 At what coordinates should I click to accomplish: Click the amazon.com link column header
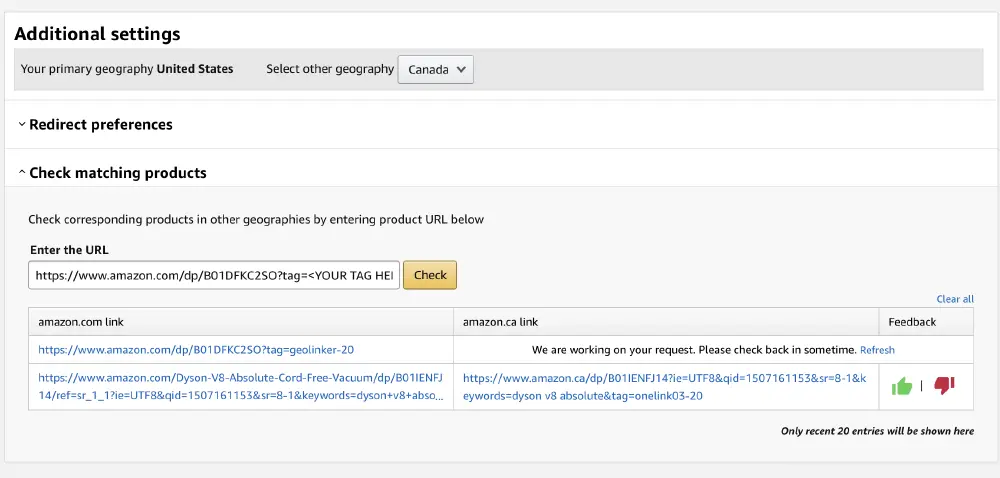pos(81,322)
